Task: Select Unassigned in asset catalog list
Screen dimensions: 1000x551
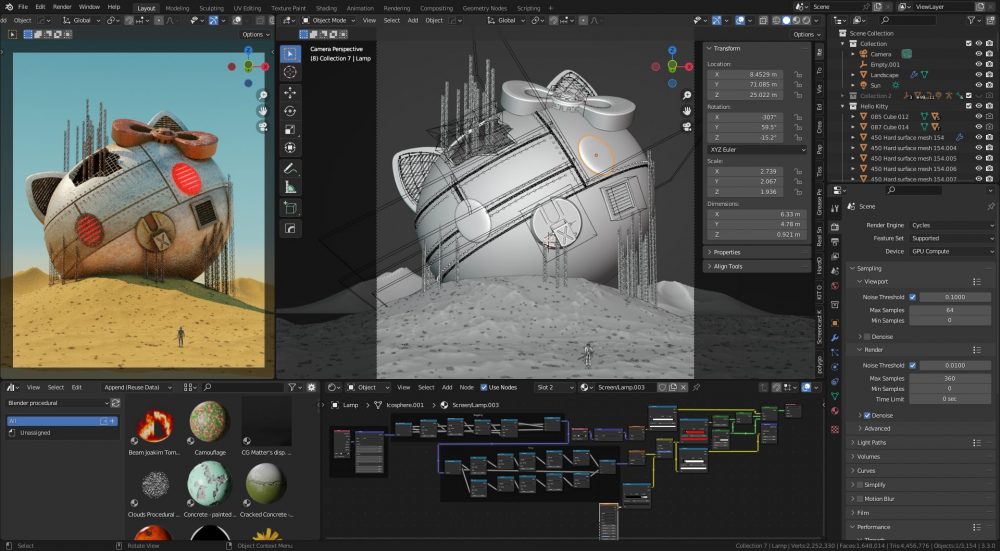Action: click(x=35, y=433)
